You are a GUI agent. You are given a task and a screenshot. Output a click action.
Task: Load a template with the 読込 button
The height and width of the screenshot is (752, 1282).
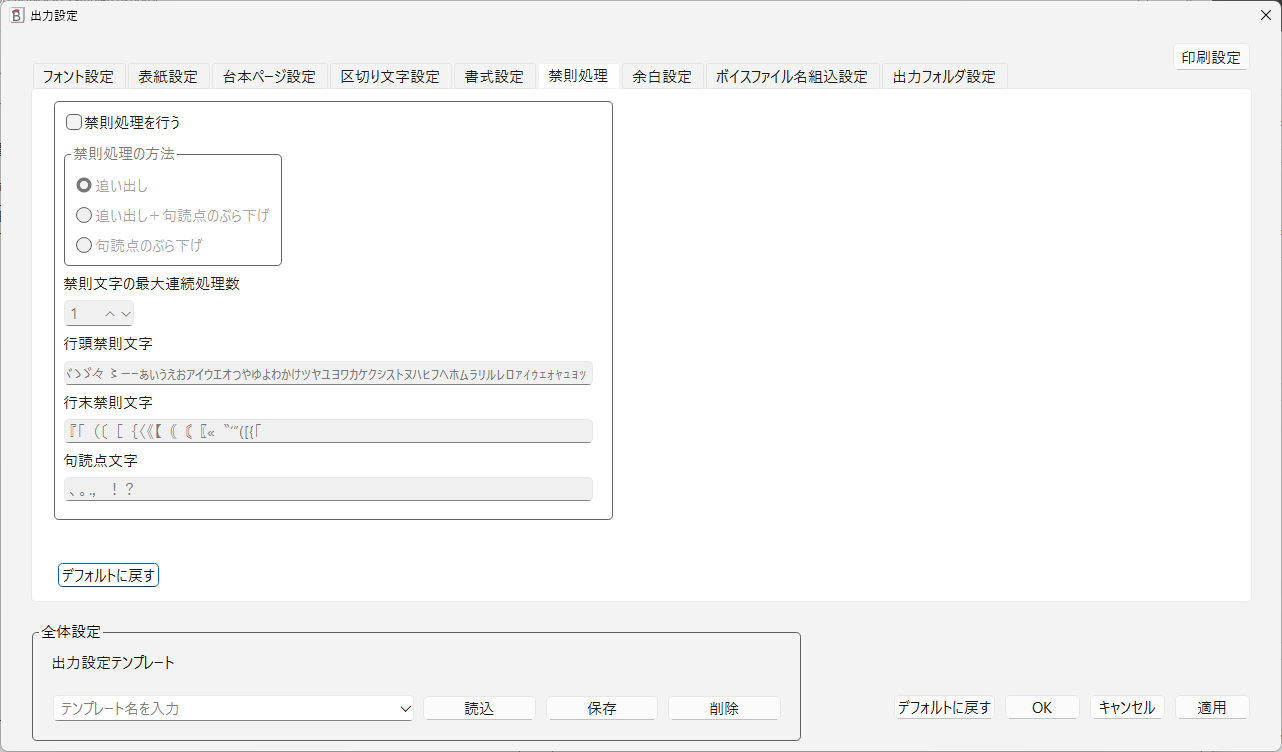(x=479, y=708)
